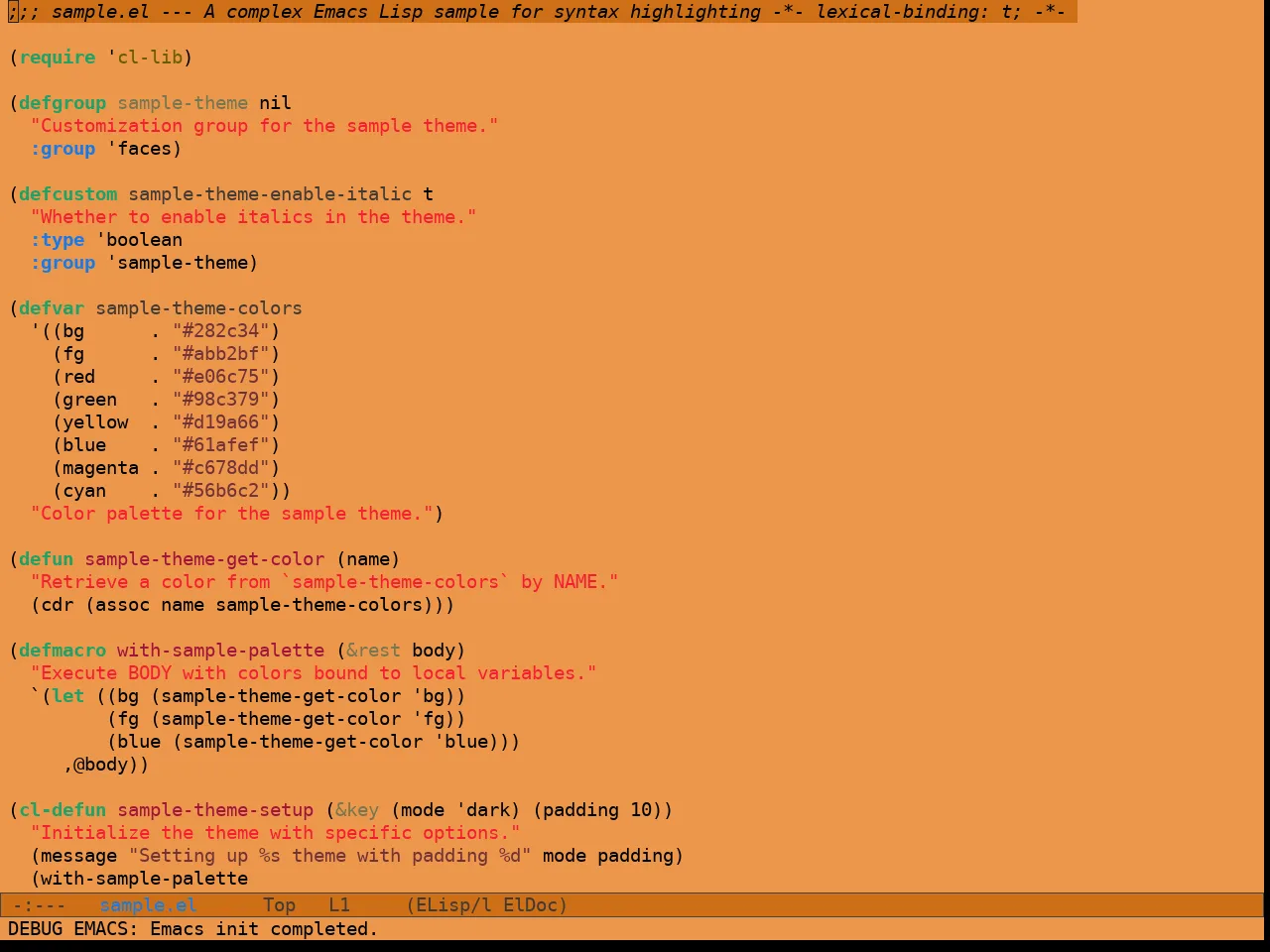Click the "defcustom" keyword
Screen dimensions: 1270x952
[x=68, y=194]
